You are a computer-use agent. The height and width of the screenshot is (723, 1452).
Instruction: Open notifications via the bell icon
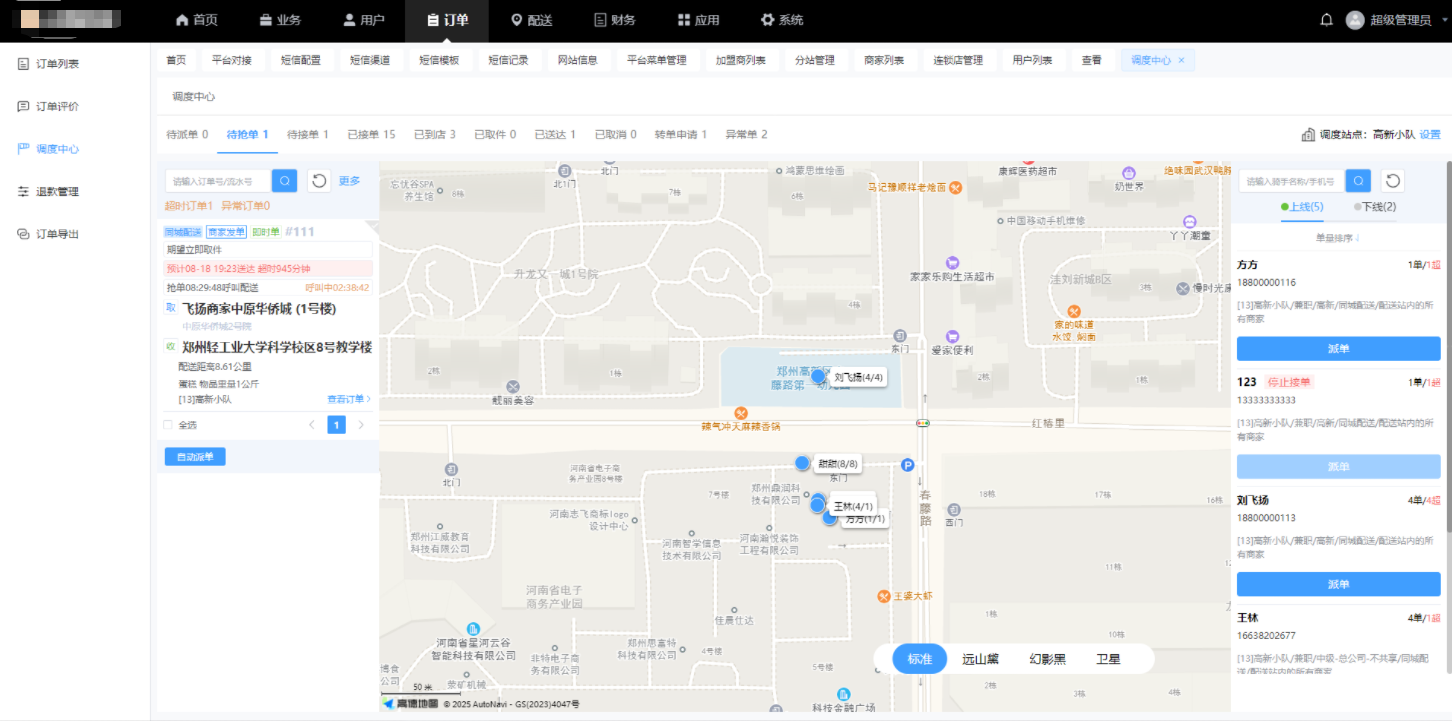[1327, 20]
